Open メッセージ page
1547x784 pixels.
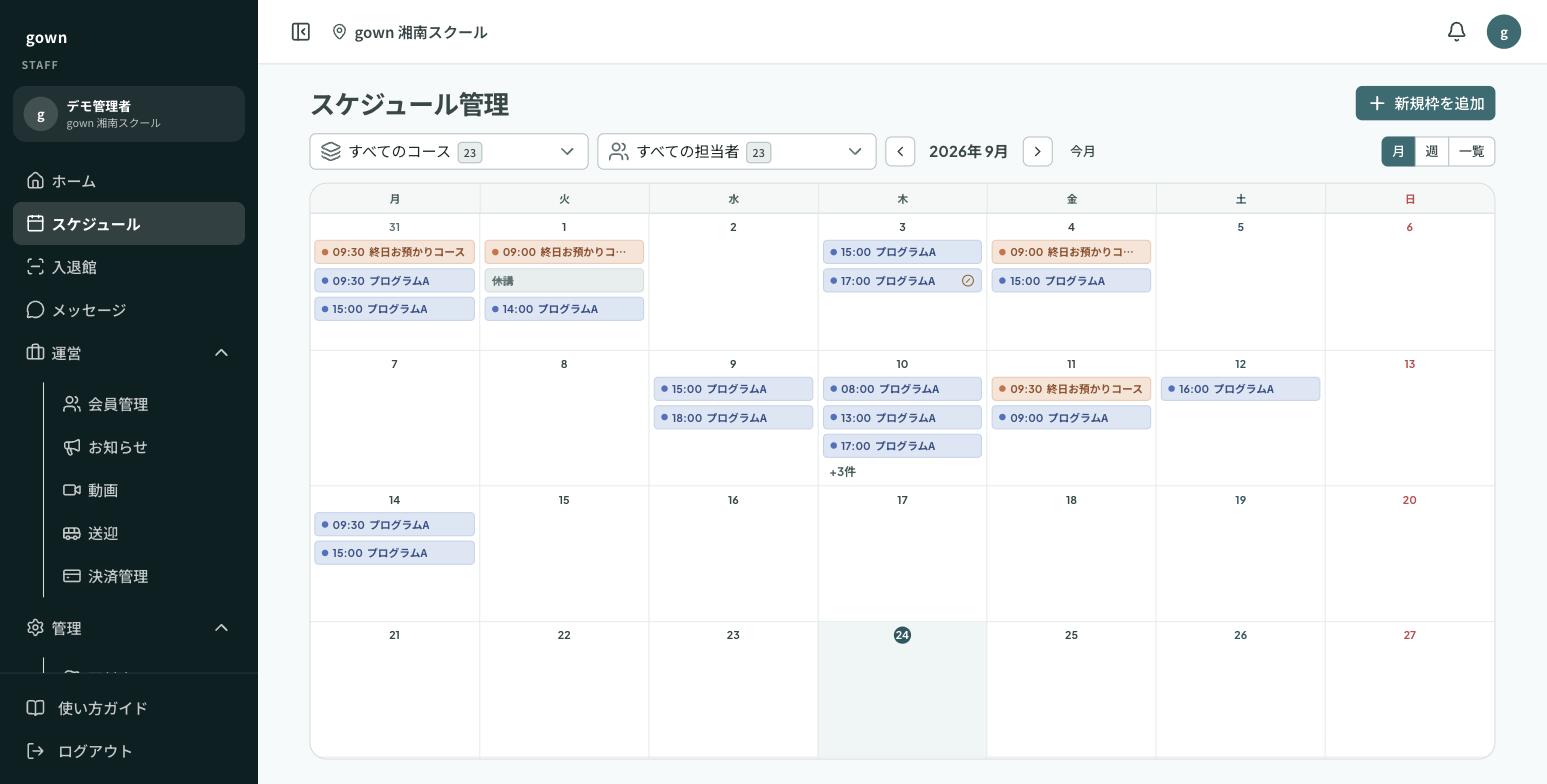129,310
